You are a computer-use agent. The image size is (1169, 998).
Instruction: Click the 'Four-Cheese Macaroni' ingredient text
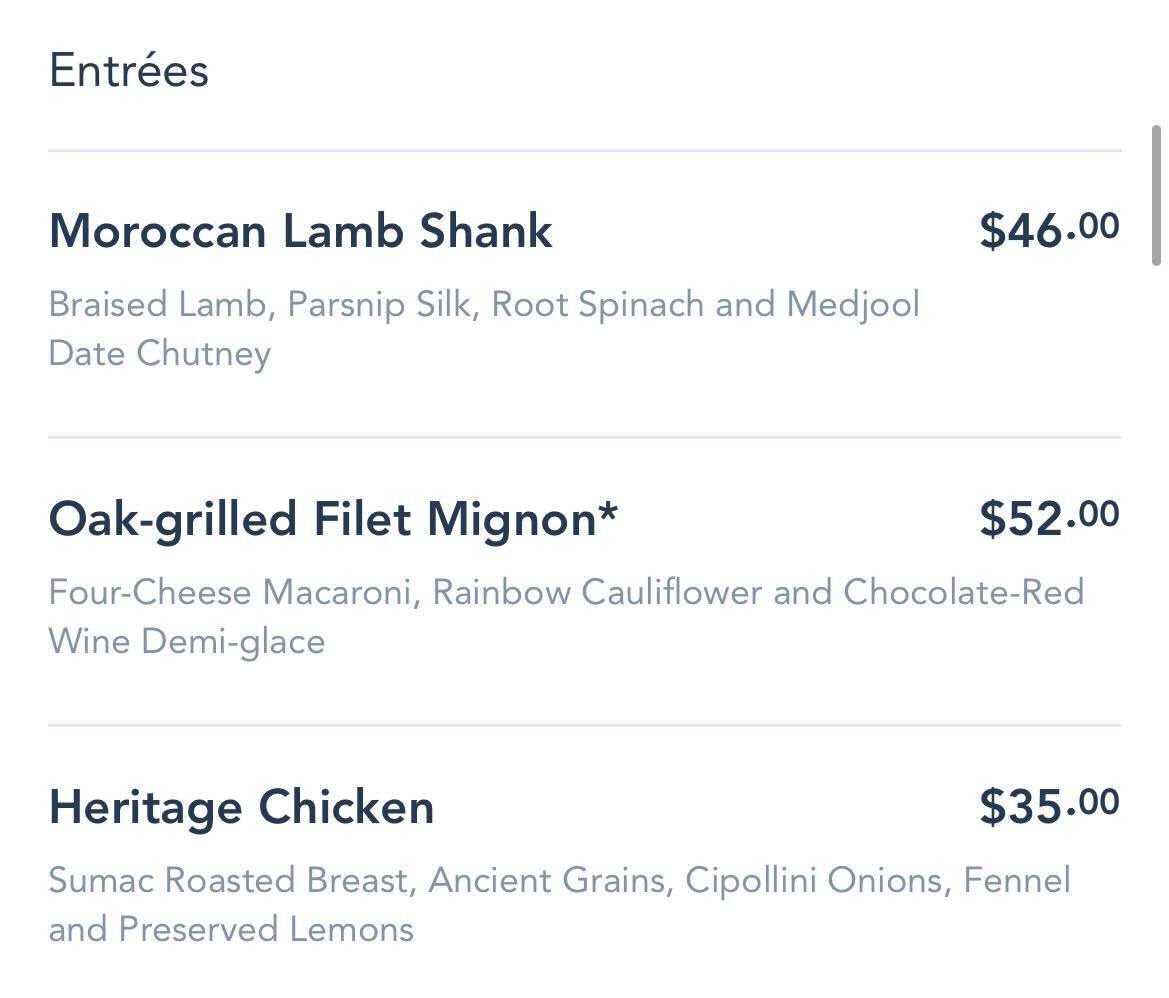230,593
